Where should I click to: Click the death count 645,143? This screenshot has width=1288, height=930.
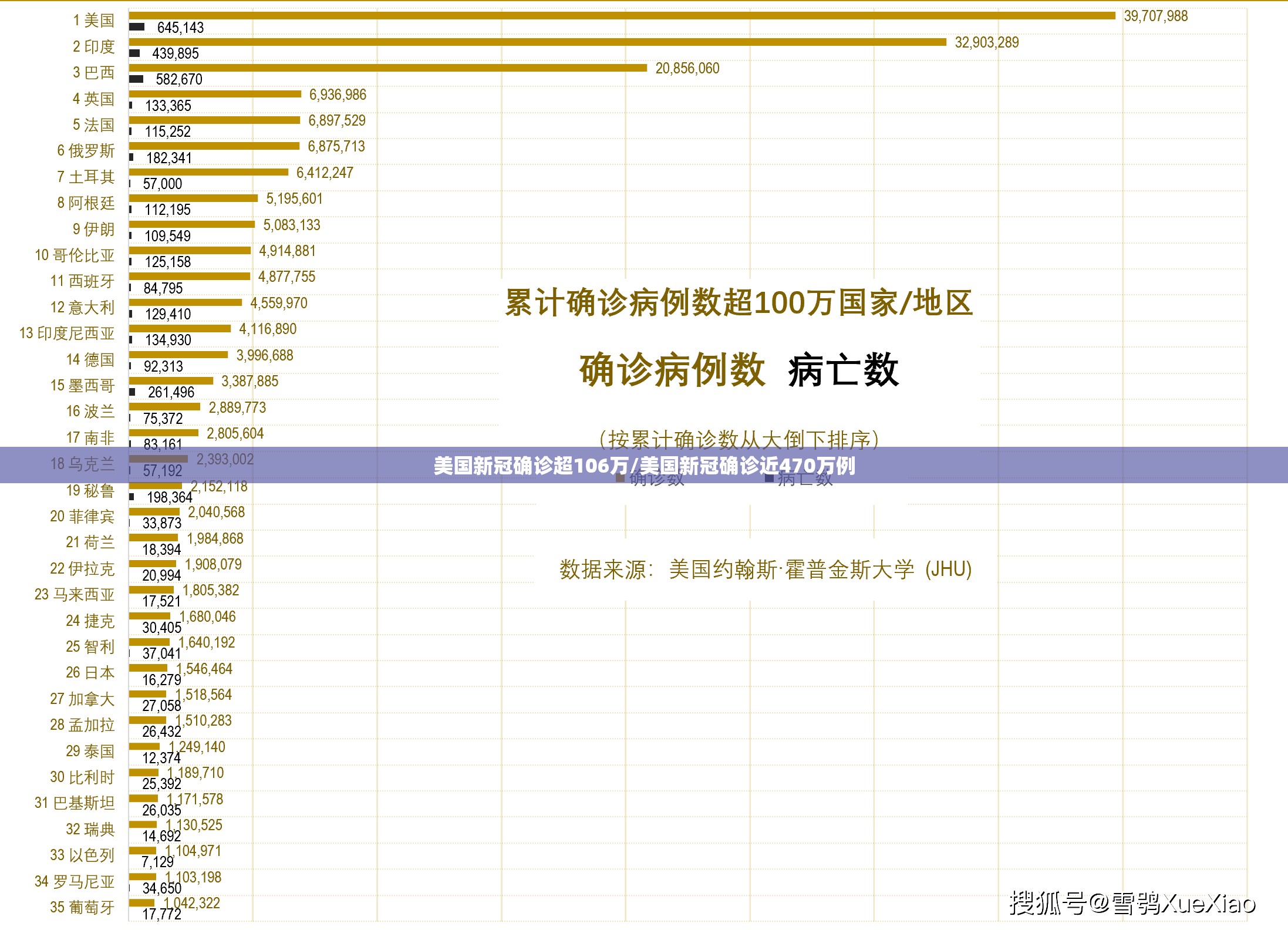180,28
